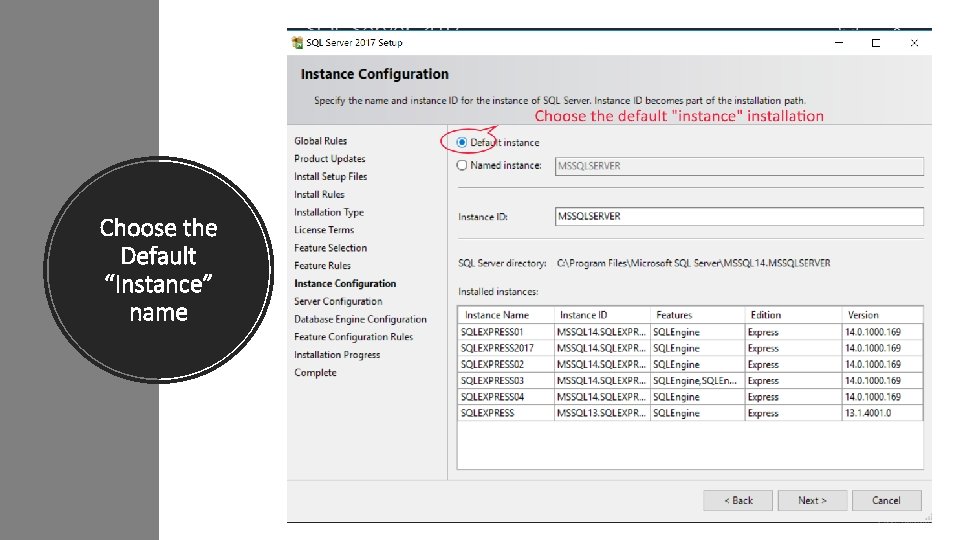Select the Product Updates step
This screenshot has width=960, height=540.
tap(329, 159)
